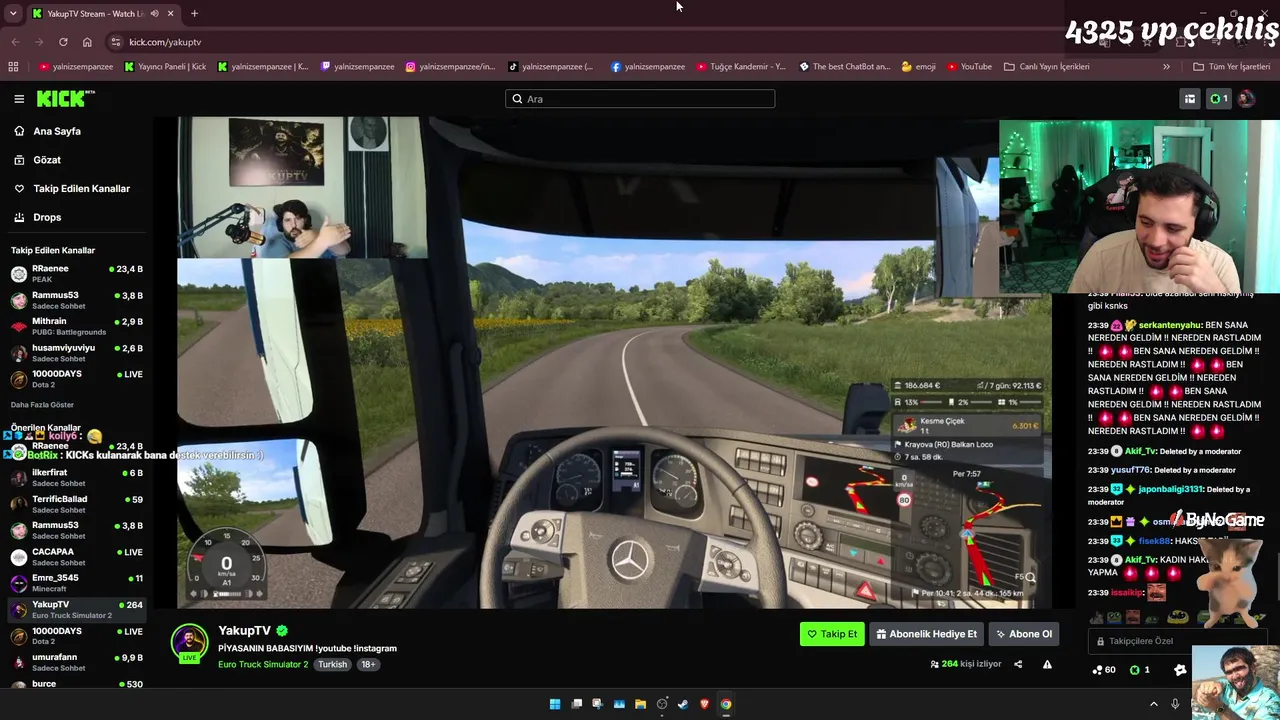Image resolution: width=1280 pixels, height=720 pixels.
Task: Open the chat settings gear icon
Action: [1180, 670]
